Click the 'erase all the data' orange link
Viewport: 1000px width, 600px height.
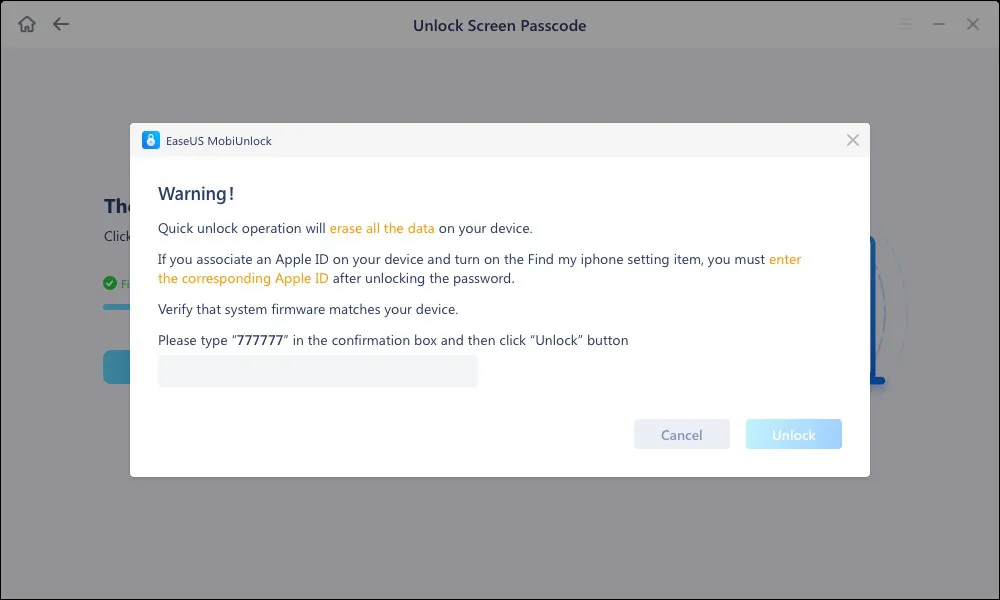381,228
